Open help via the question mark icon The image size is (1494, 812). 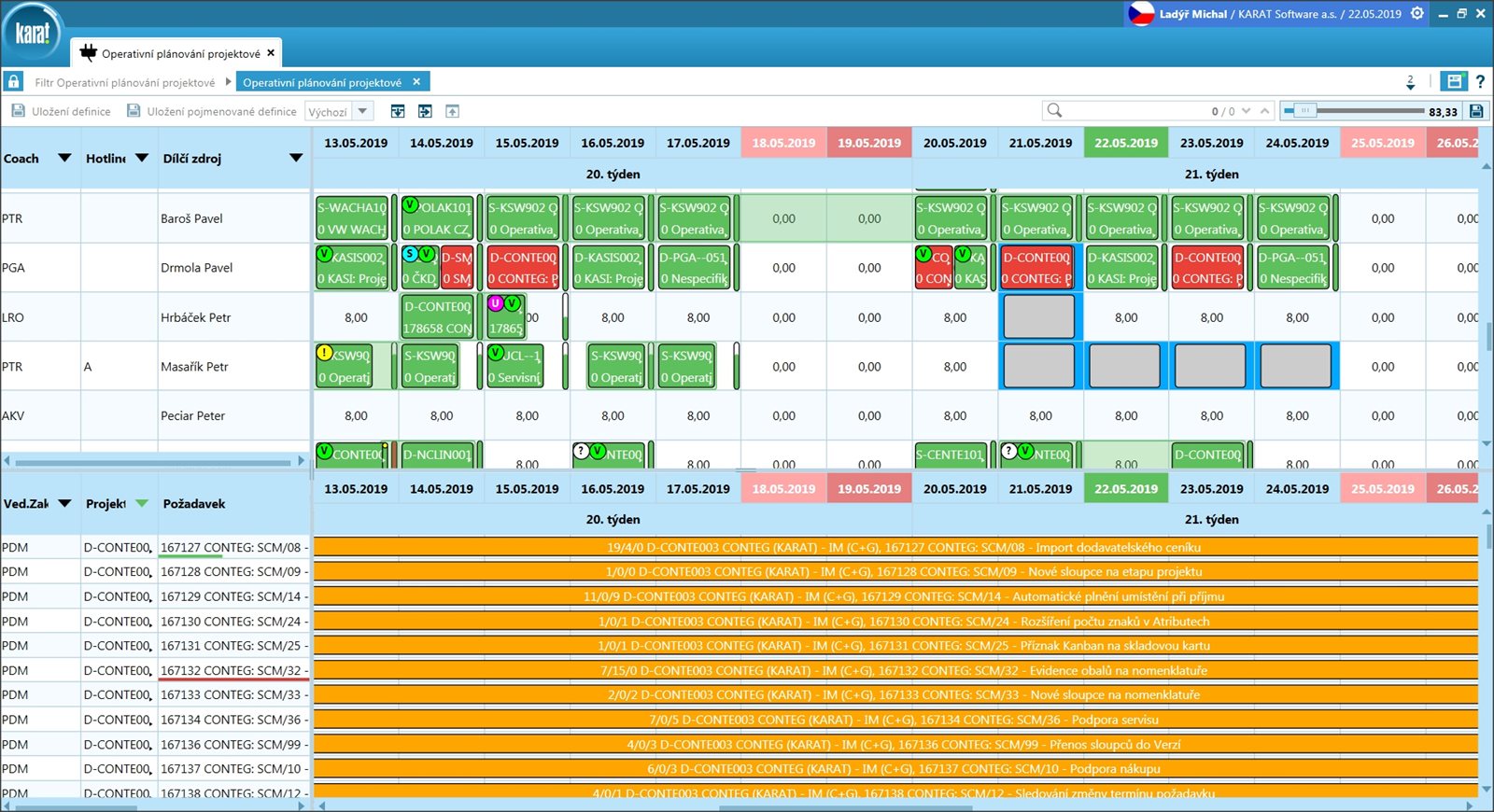tap(1480, 82)
